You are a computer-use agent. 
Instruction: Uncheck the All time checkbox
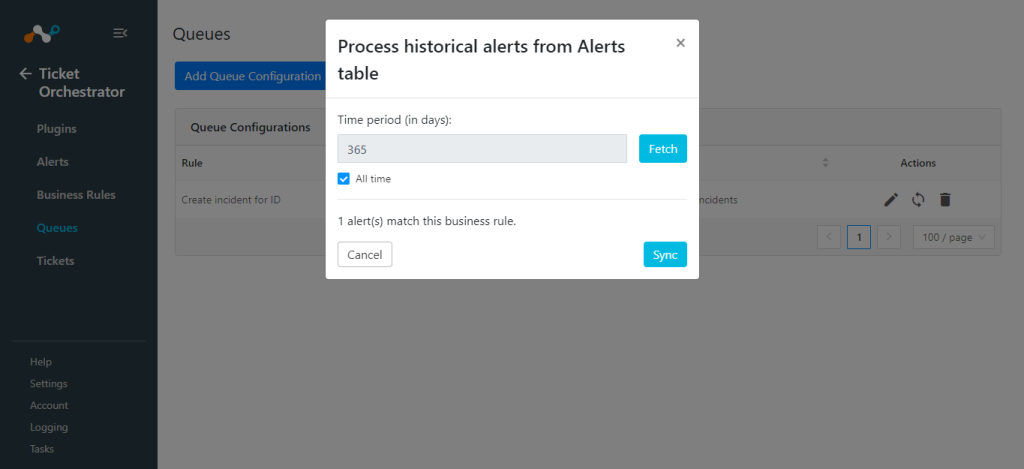click(x=344, y=178)
